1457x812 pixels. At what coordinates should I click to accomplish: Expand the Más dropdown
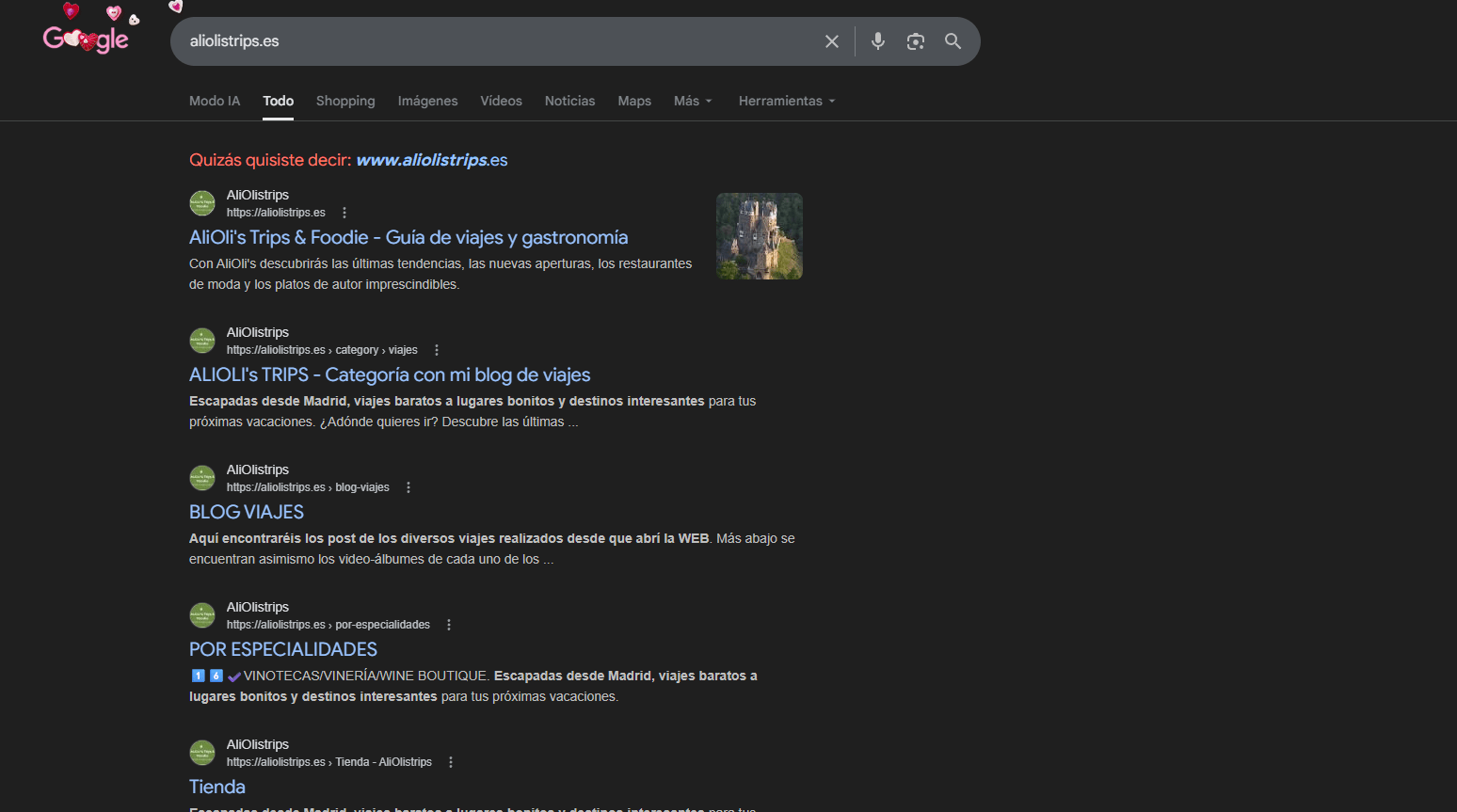693,101
